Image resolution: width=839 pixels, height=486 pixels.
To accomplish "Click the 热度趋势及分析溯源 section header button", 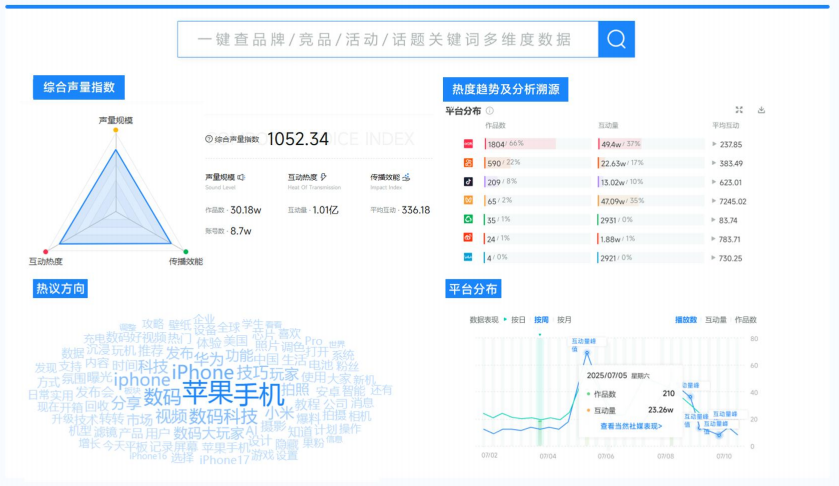I will (506, 89).
